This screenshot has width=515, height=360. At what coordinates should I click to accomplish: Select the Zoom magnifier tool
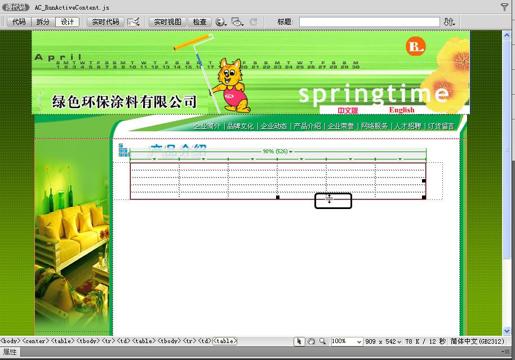pyautogui.click(x=322, y=341)
